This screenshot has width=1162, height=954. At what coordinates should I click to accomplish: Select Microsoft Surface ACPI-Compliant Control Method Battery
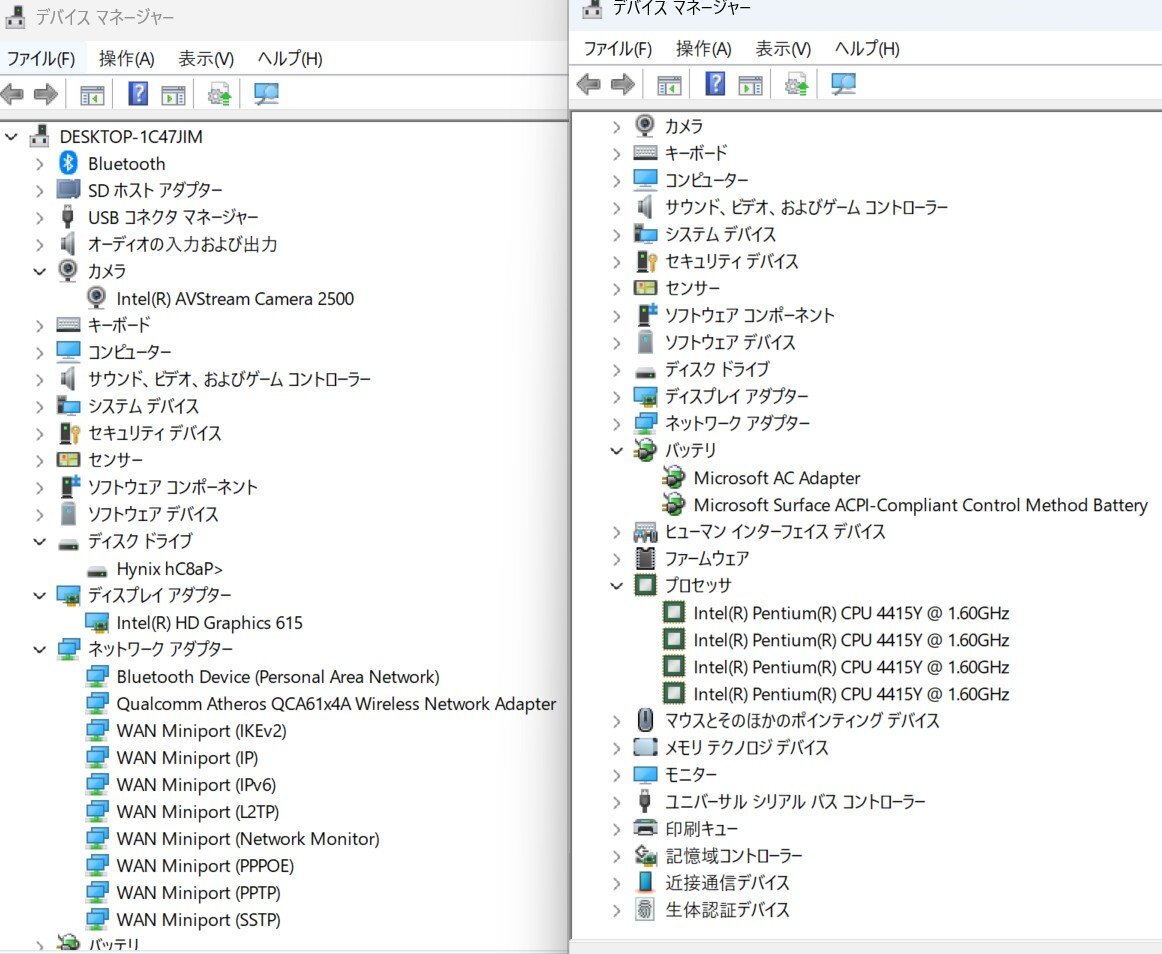tap(920, 505)
